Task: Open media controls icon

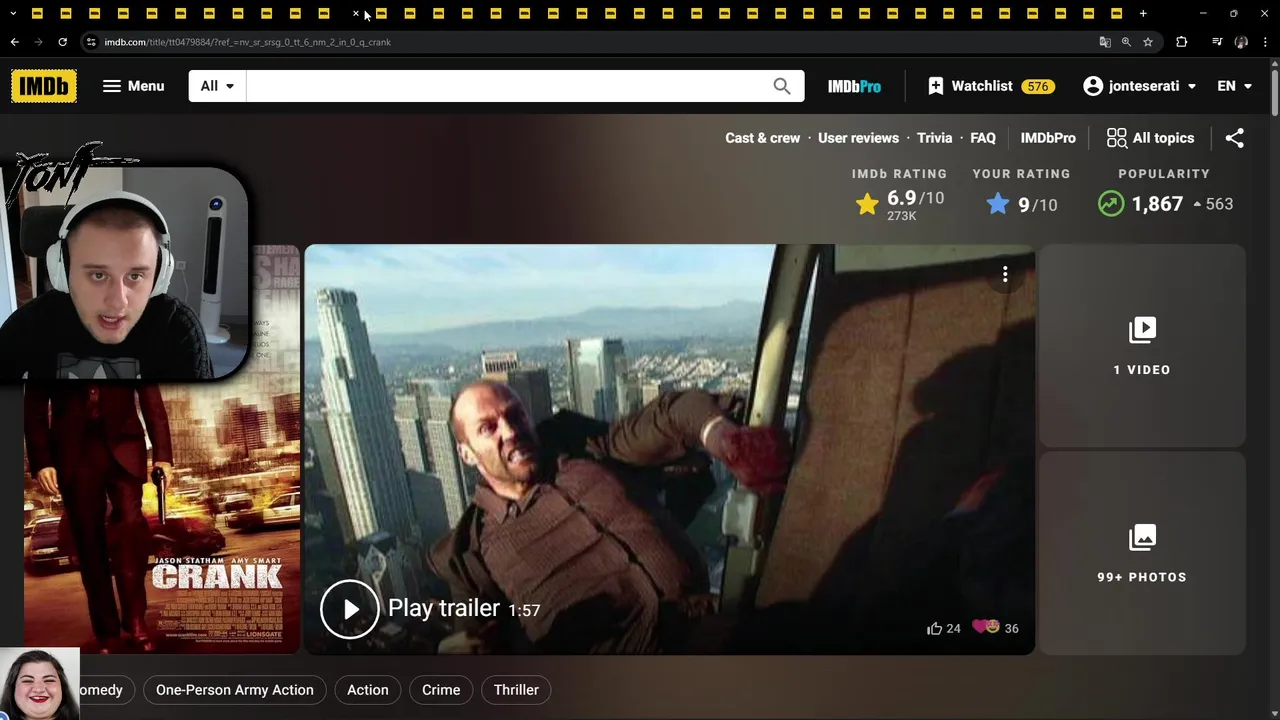Action: [x=1217, y=42]
